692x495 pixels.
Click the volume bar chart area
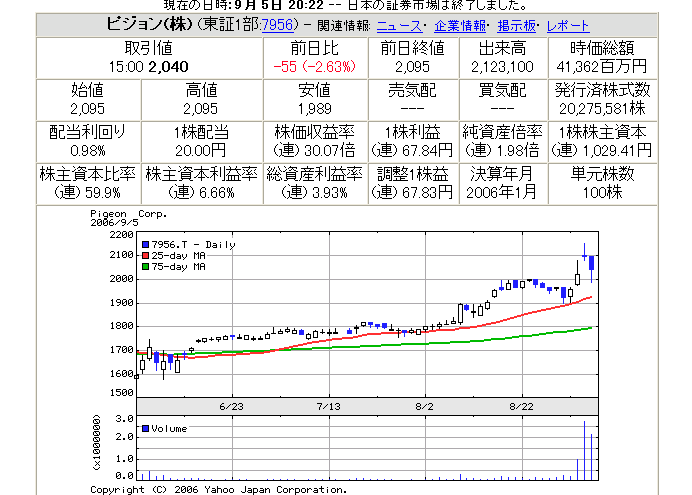pyautogui.click(x=367, y=448)
